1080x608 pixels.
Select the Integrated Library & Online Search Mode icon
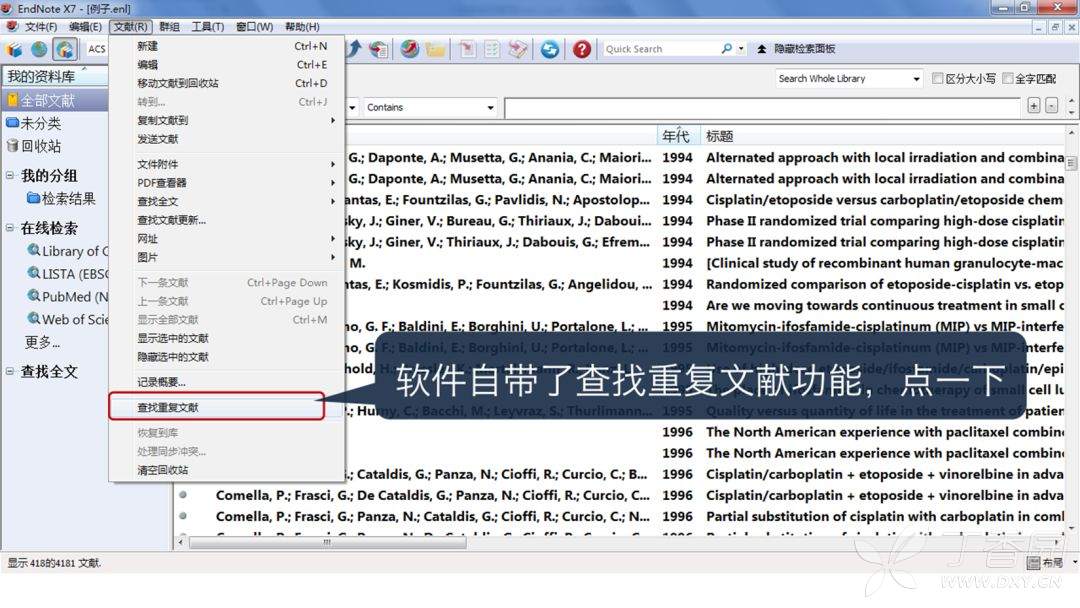(65, 49)
